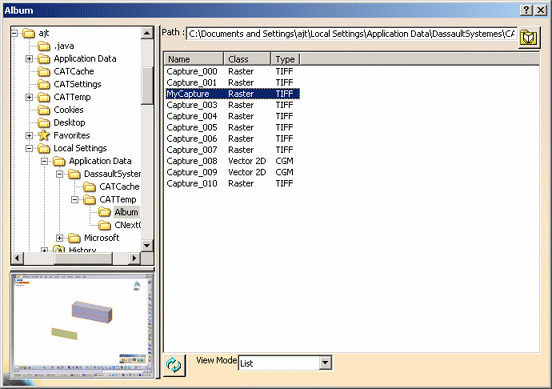
Task: Select the Album folder in tree
Action: [126, 212]
